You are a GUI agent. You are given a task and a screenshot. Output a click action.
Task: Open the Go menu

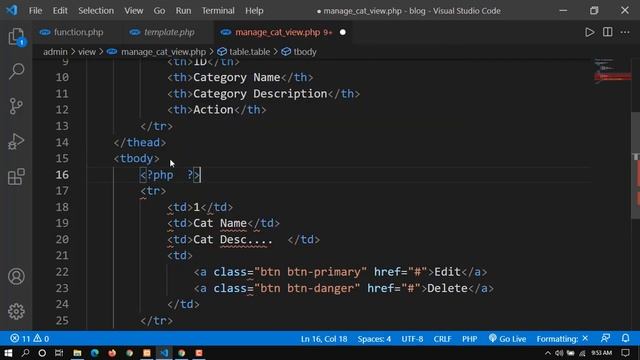(x=159, y=11)
